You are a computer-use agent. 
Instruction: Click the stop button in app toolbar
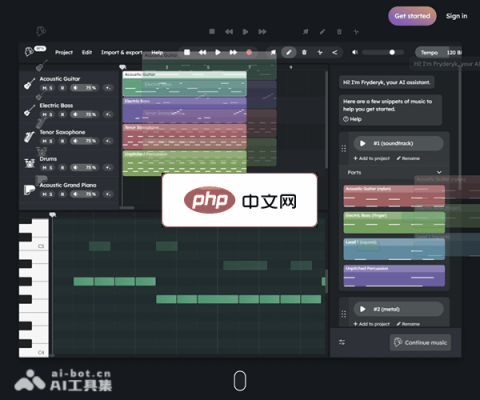pyautogui.click(x=187, y=52)
